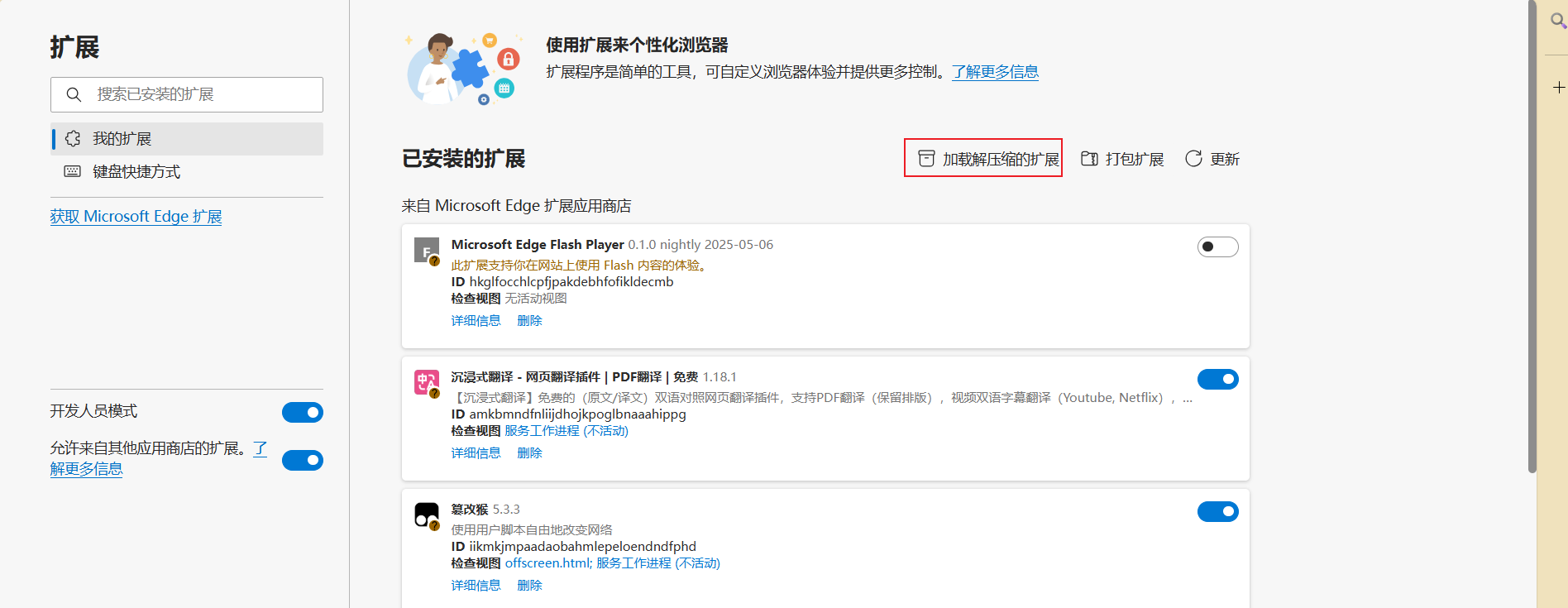Click Tampermonkey ID iikmkjmpaadaobahmlepeloendndfphd
This screenshot has width=1568, height=608.
click(582, 547)
